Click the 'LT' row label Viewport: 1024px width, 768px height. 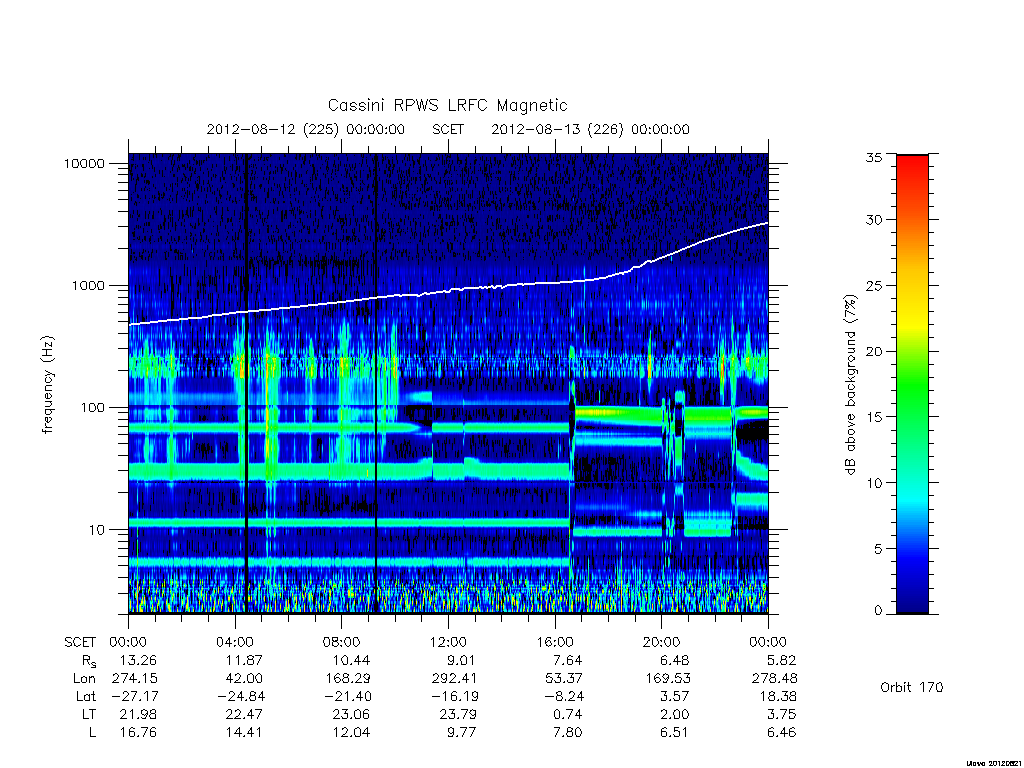[x=89, y=714]
